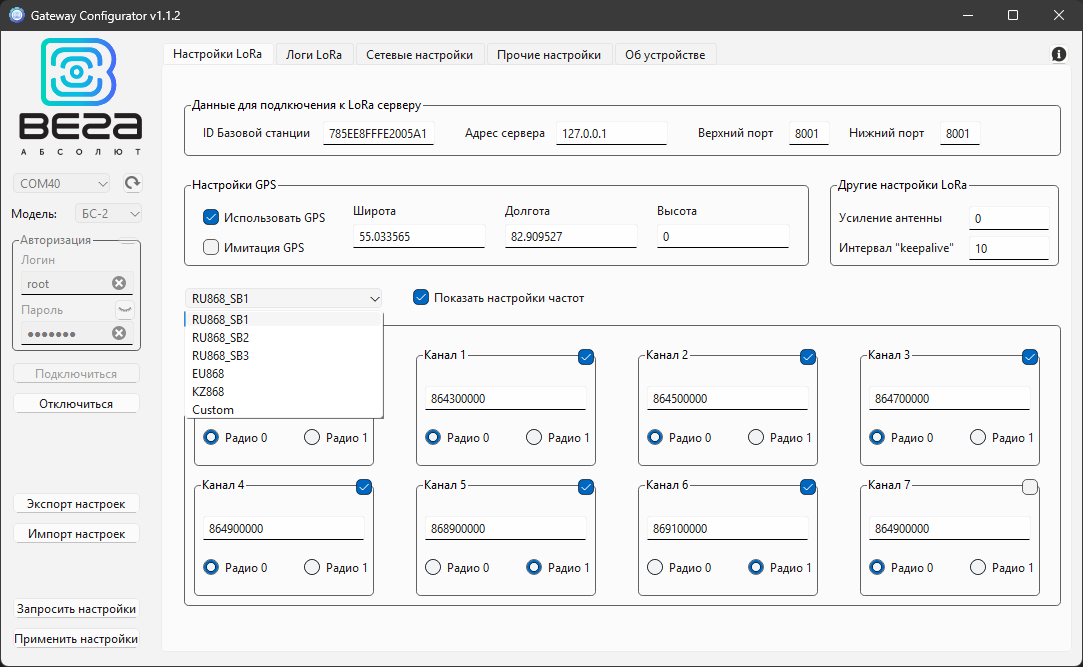Enable Имитация GPS

210,245
